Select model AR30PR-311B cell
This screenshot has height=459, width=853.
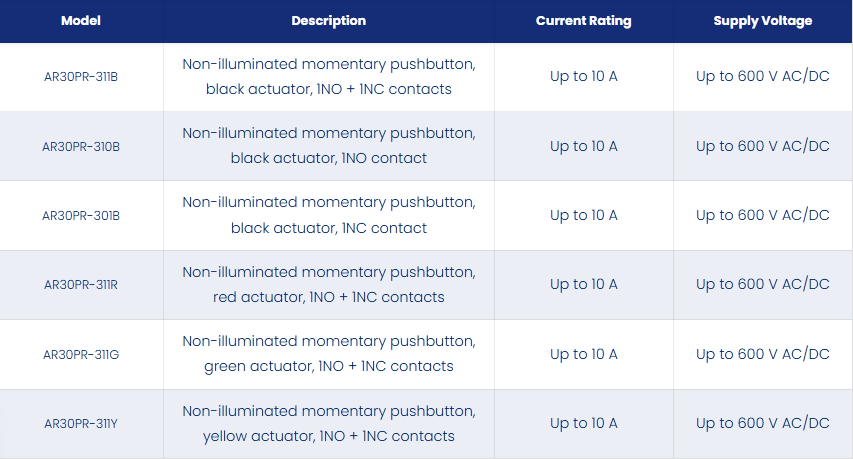pyautogui.click(x=81, y=77)
